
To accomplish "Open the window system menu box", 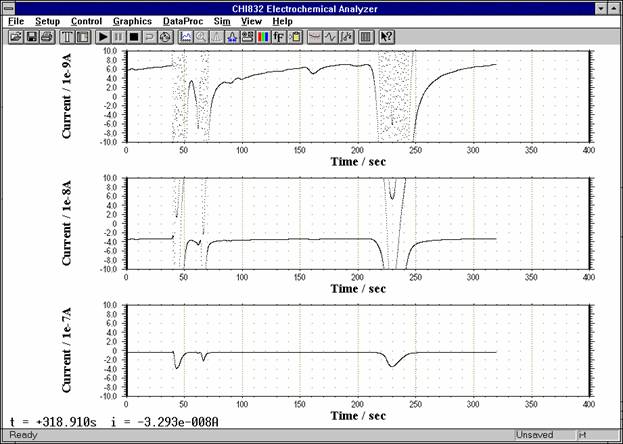I will (x=10, y=7).
